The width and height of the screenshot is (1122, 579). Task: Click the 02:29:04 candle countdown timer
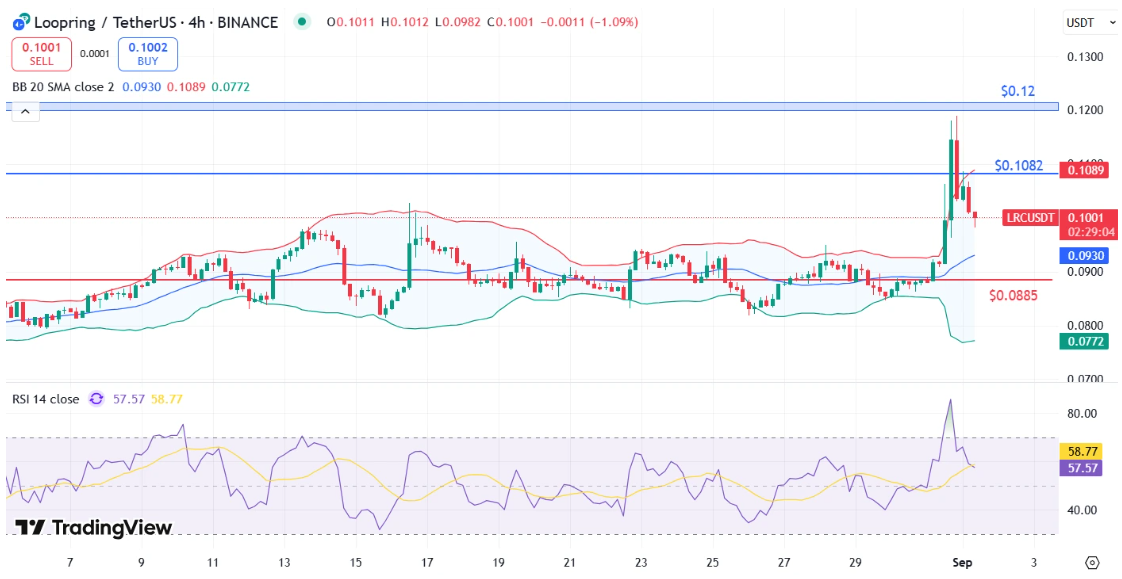coord(1091,232)
